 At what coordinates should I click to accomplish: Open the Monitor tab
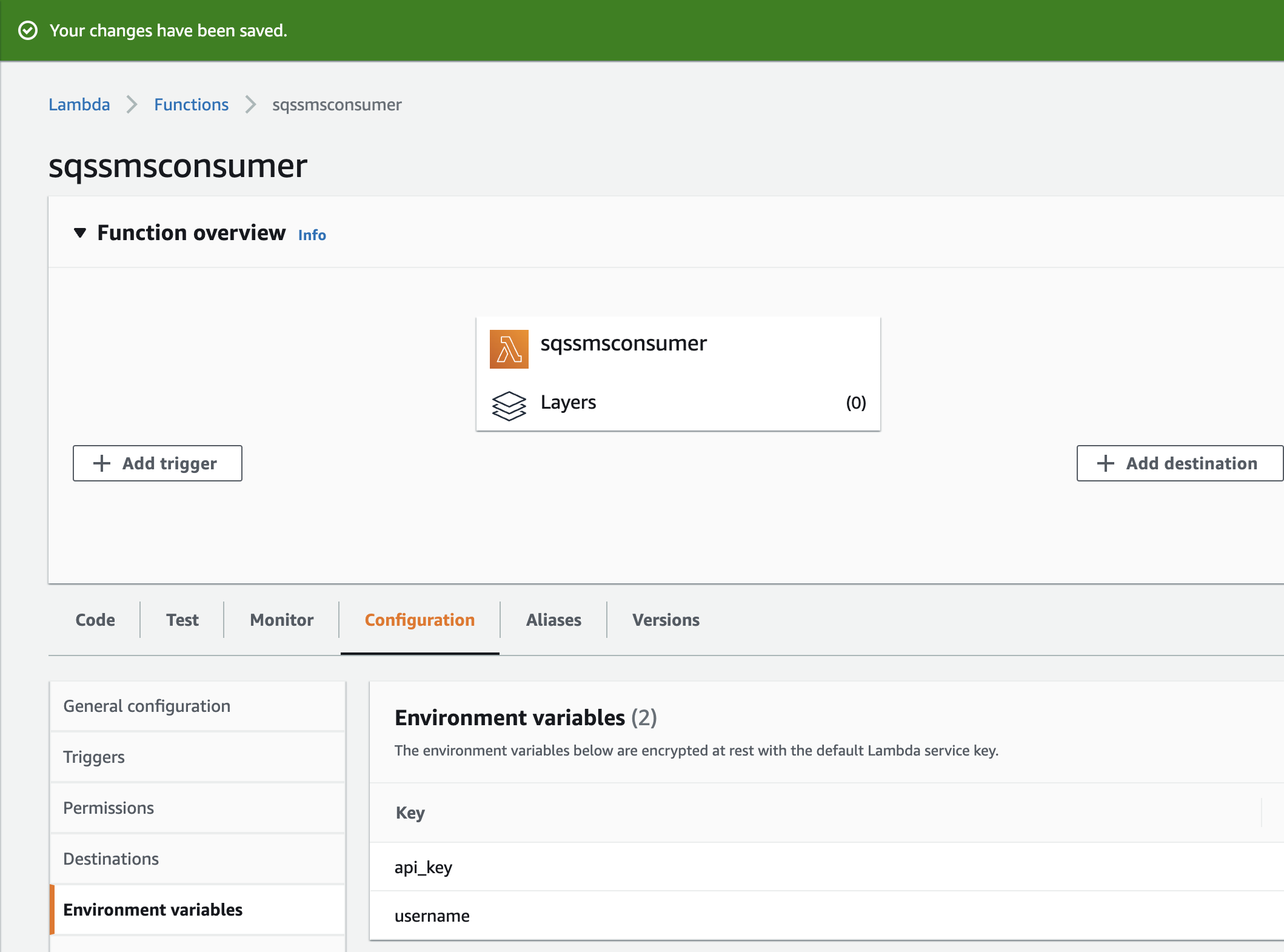(282, 620)
